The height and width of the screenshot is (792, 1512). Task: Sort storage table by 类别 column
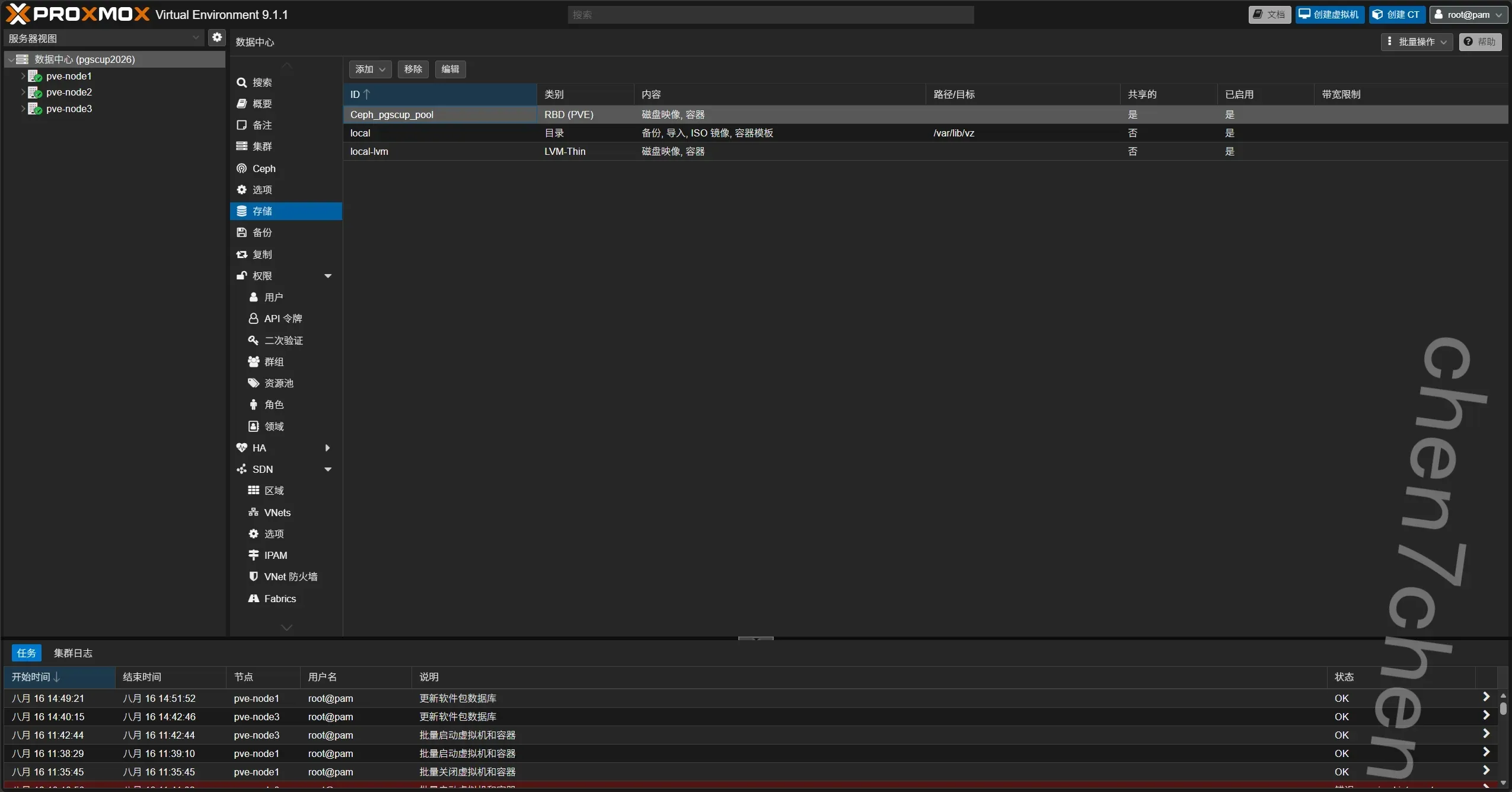click(585, 94)
